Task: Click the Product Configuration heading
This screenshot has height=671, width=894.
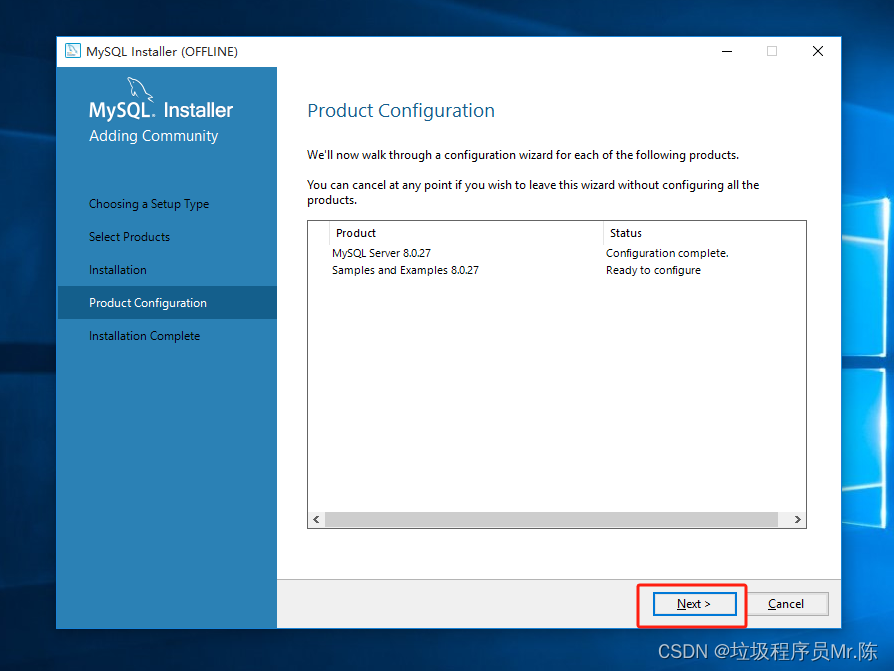Action: [401, 111]
